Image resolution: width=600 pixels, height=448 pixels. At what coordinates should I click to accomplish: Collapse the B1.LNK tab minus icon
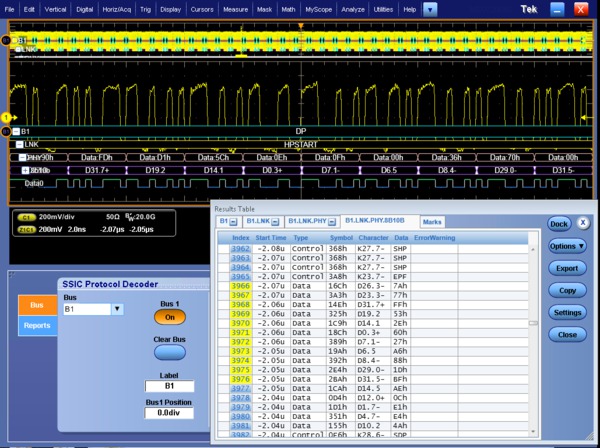point(276,222)
